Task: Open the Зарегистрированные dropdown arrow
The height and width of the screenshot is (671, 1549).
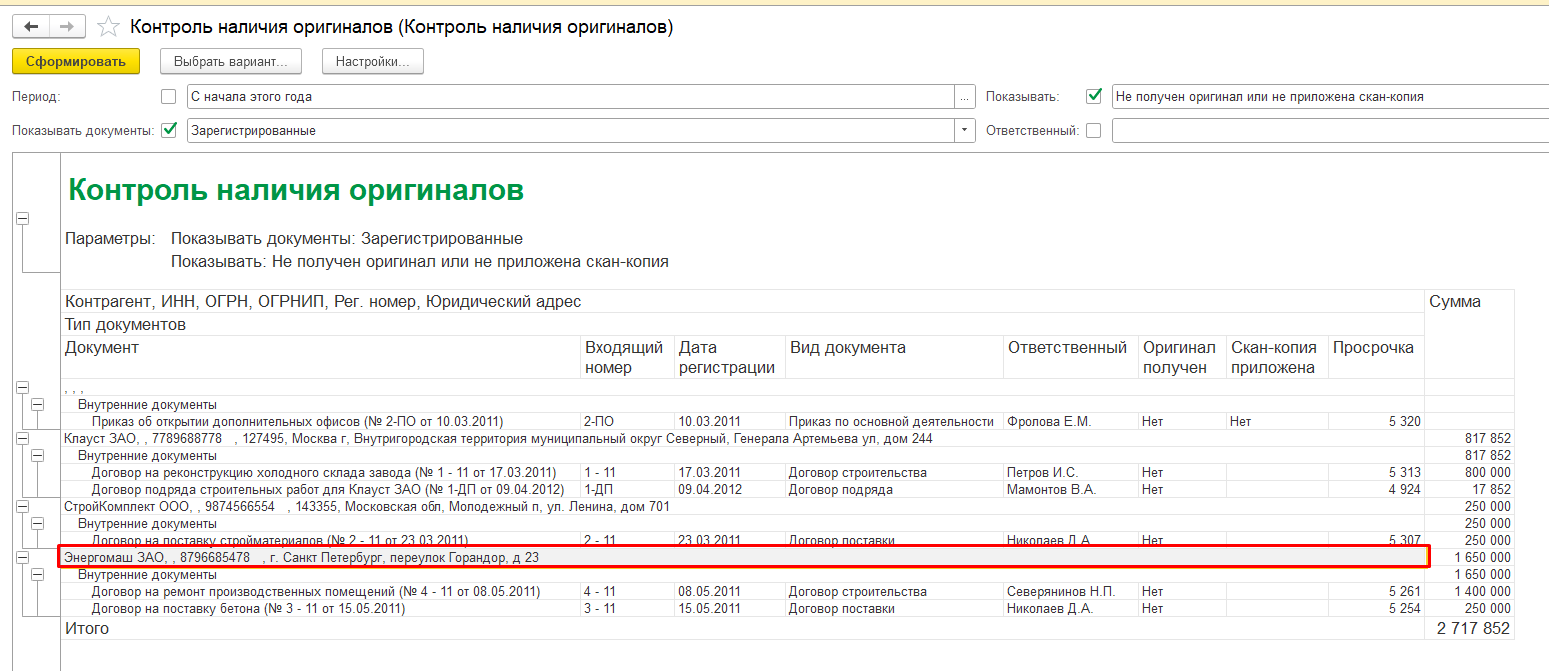Action: pyautogui.click(x=965, y=131)
